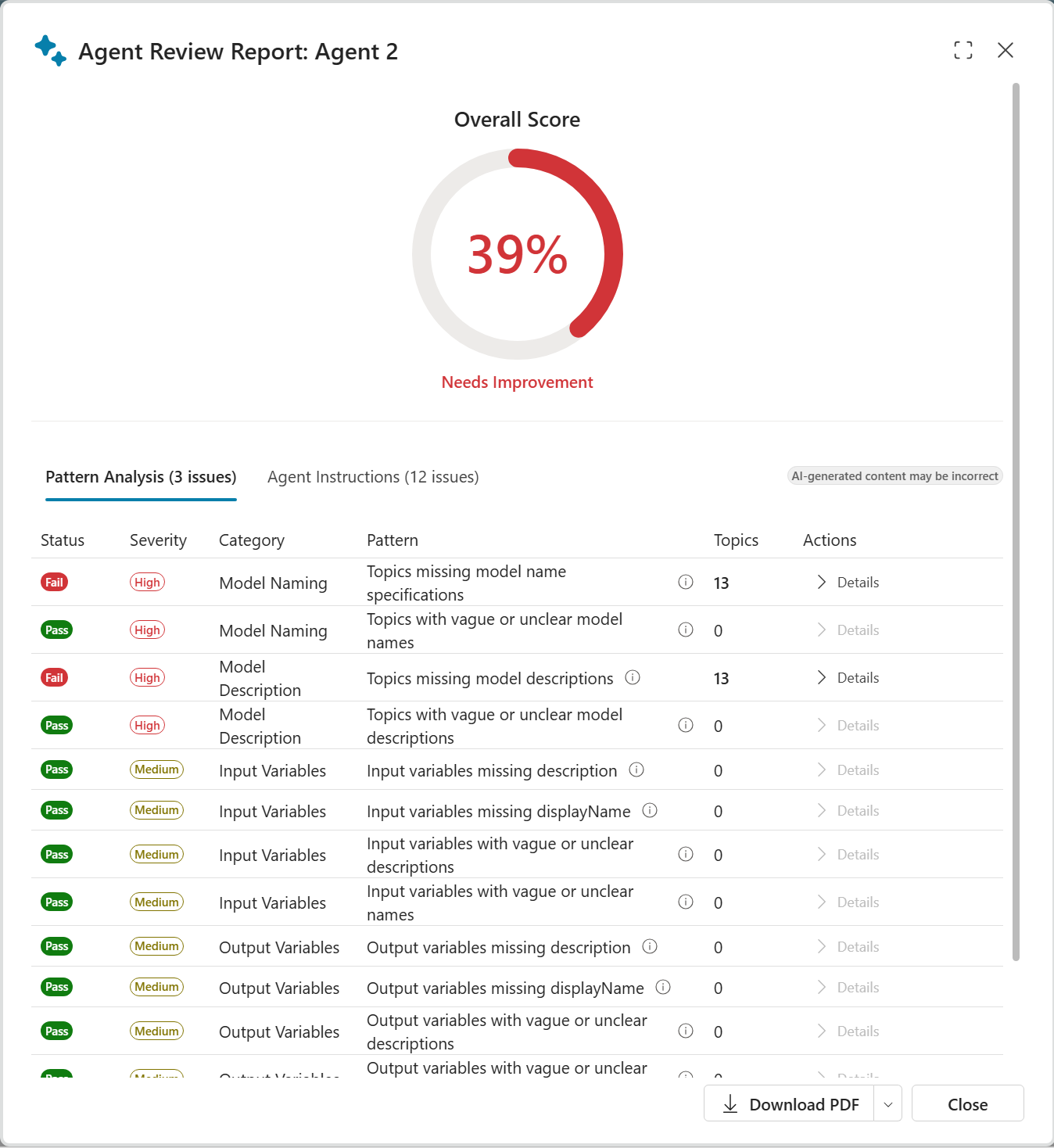Click the Close button at the bottom

point(967,1104)
